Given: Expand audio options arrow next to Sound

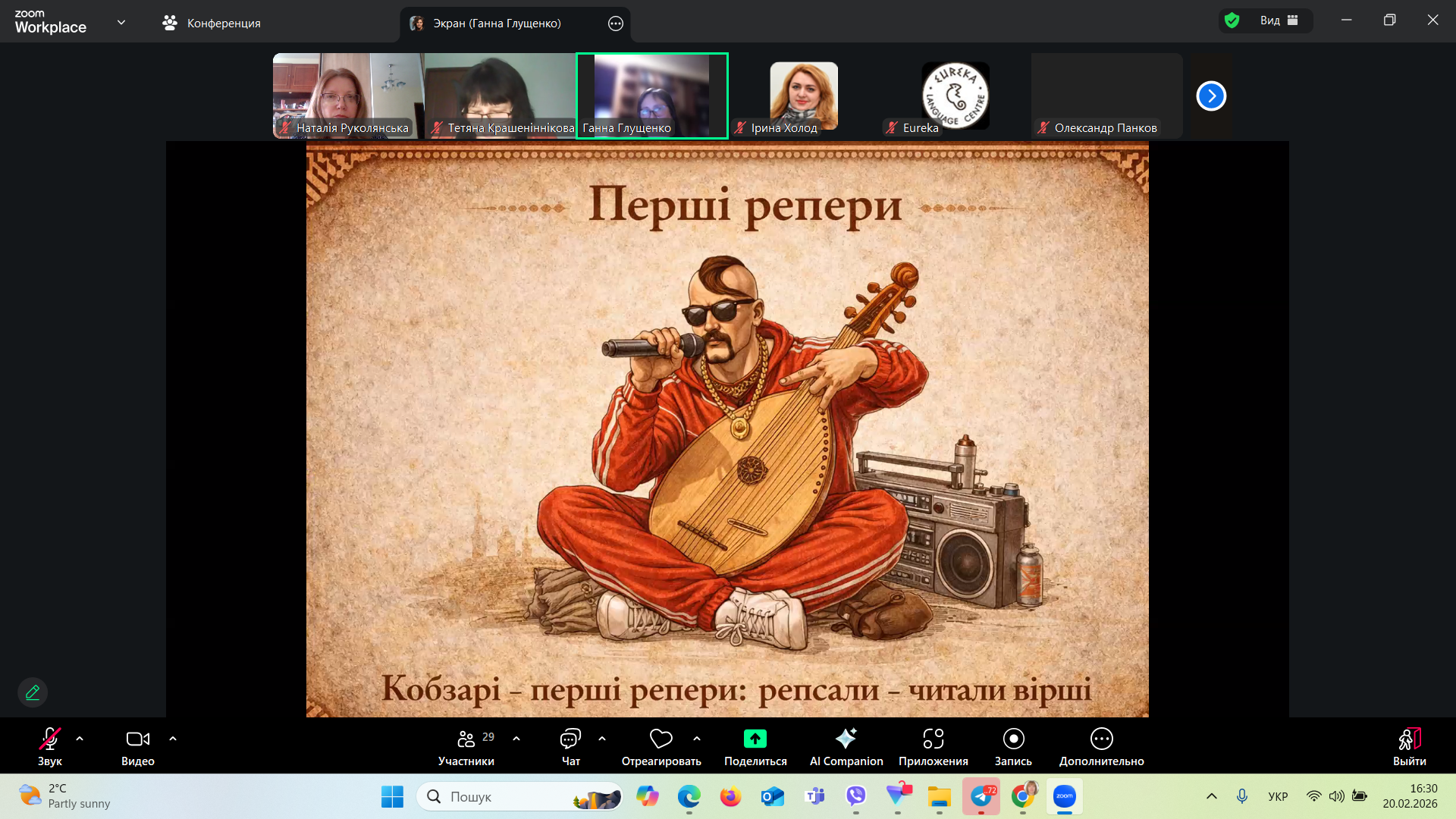Looking at the screenshot, I should click(80, 739).
